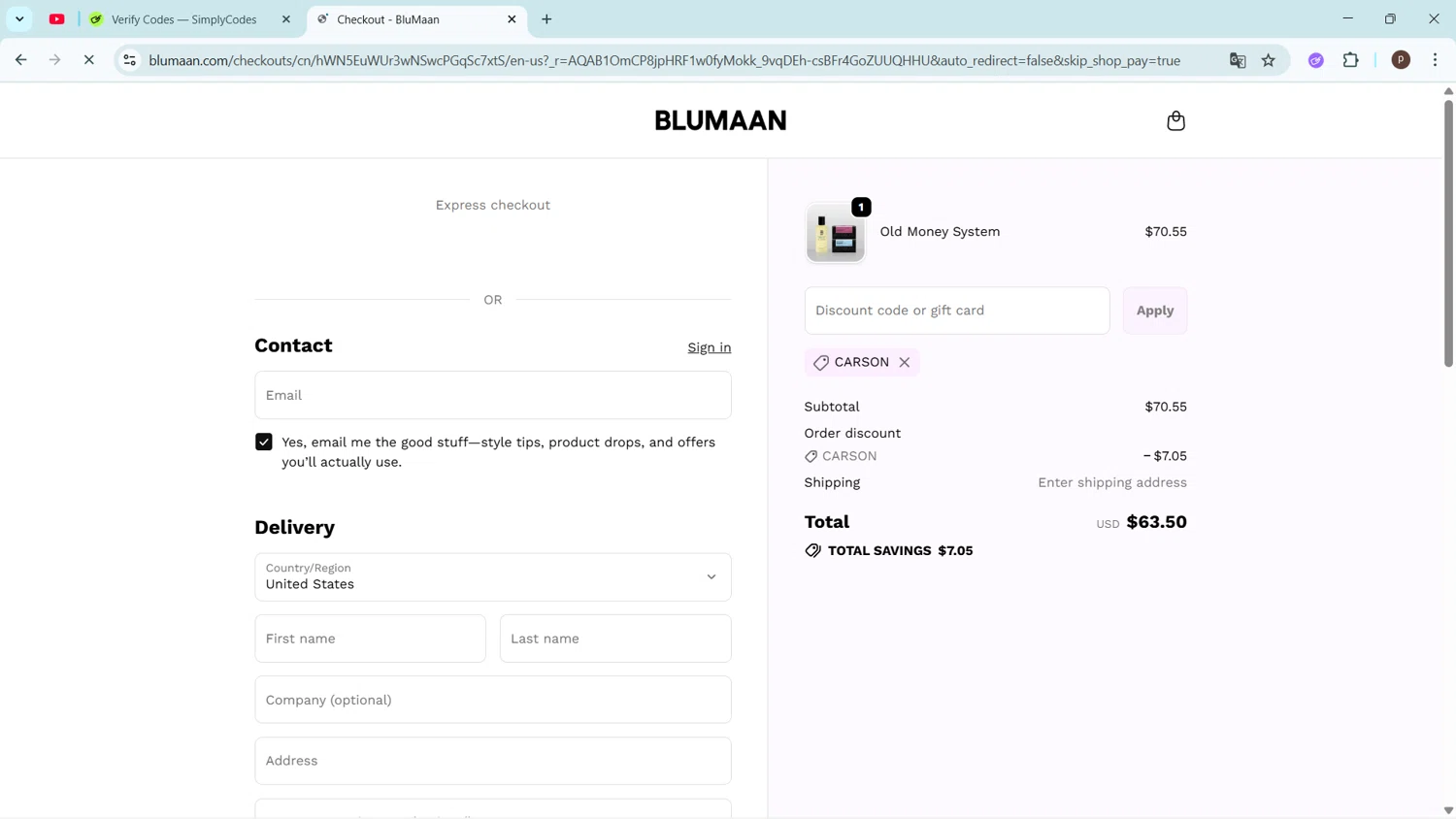This screenshot has width=1456, height=819.
Task: Apply the discount code
Action: (1154, 311)
